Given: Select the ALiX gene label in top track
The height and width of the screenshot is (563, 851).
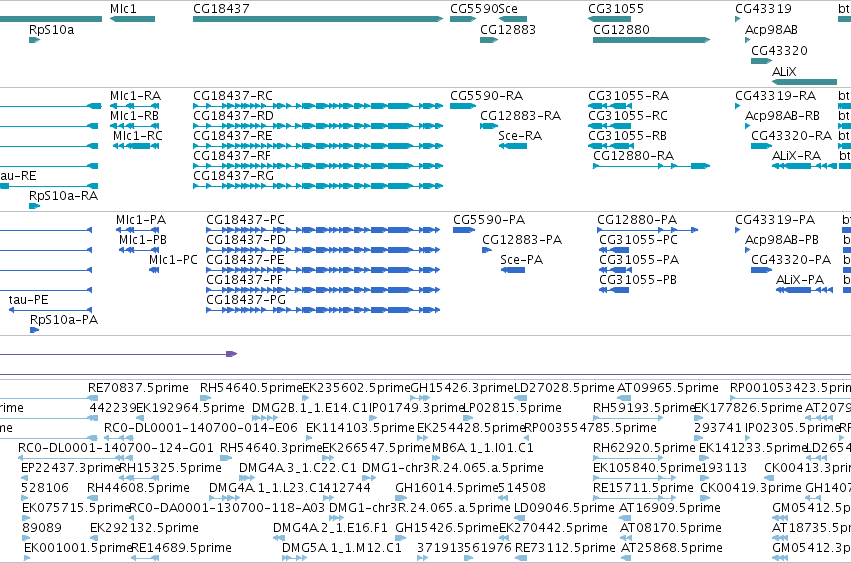Looking at the screenshot, I should pyautogui.click(x=784, y=71).
